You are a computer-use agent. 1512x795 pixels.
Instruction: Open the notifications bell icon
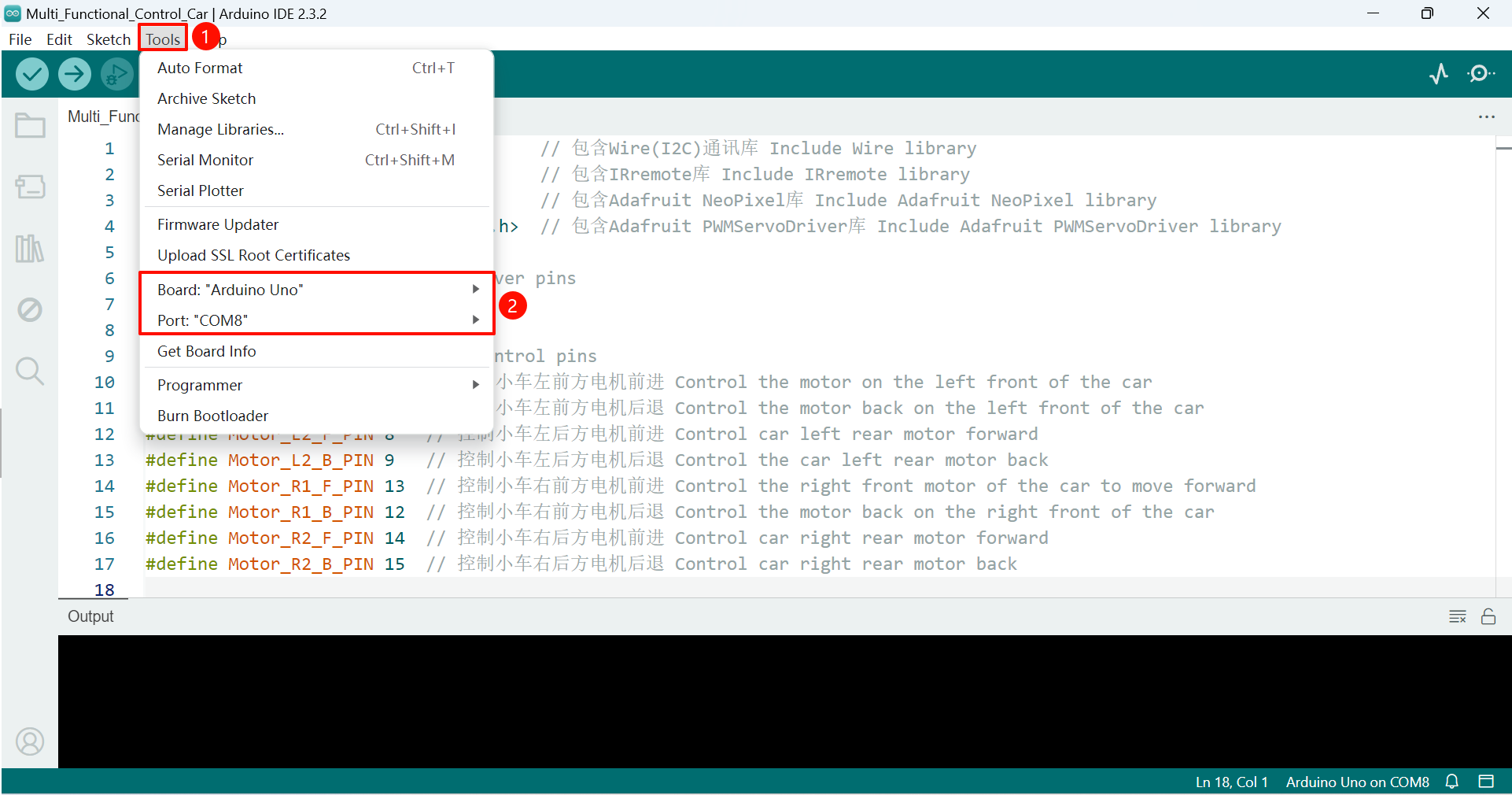click(1452, 782)
